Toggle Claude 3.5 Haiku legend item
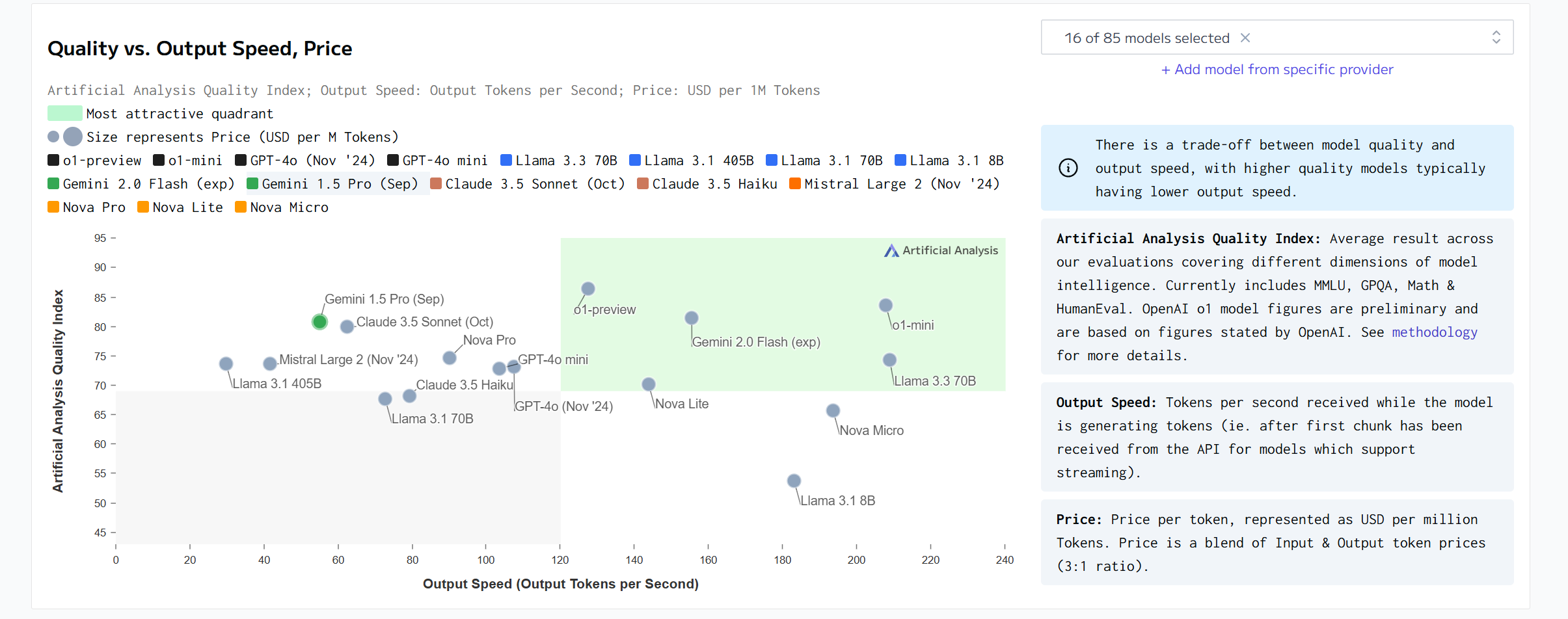1568x619 pixels. click(707, 184)
